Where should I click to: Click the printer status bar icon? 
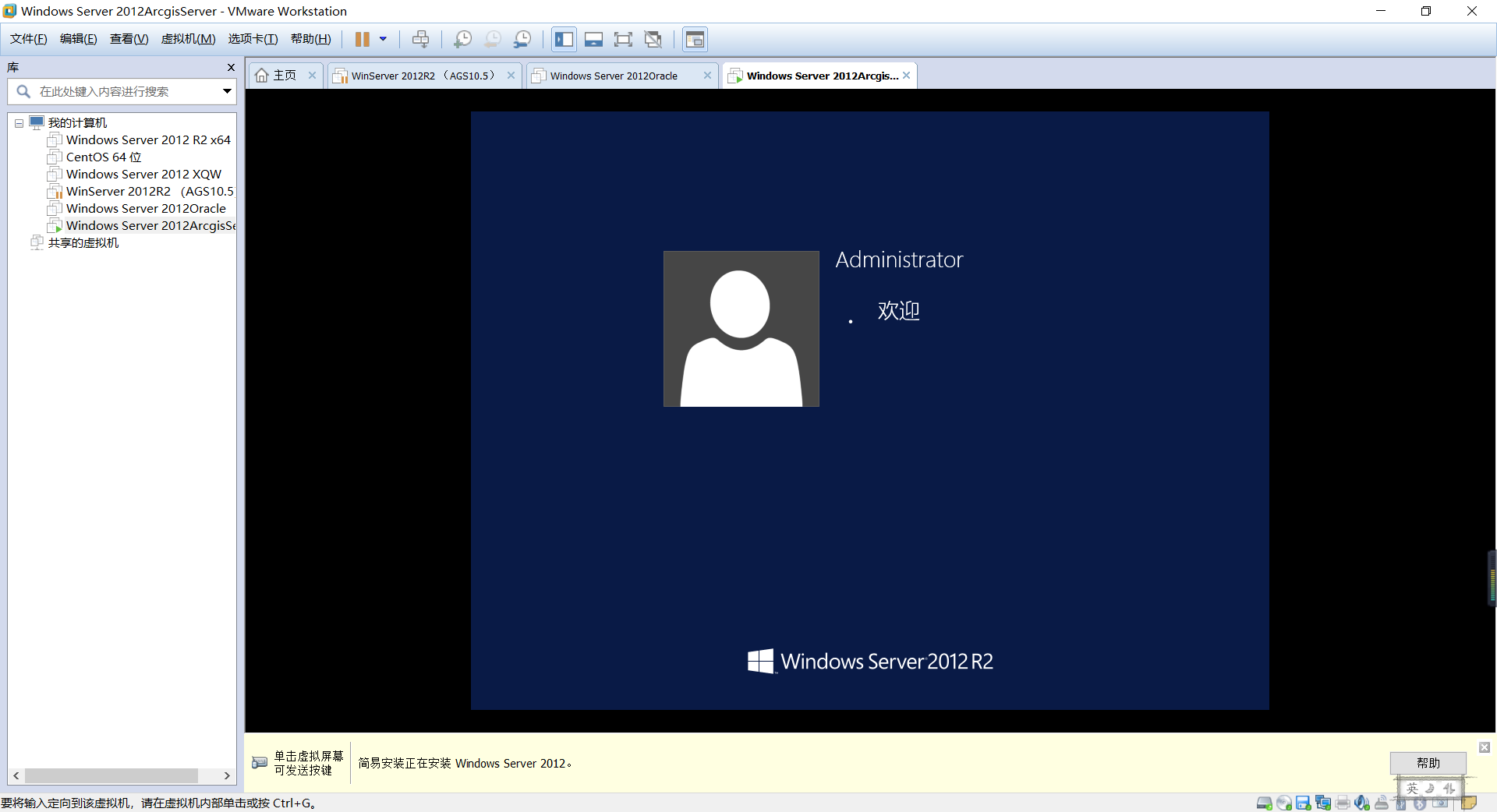tap(1343, 803)
